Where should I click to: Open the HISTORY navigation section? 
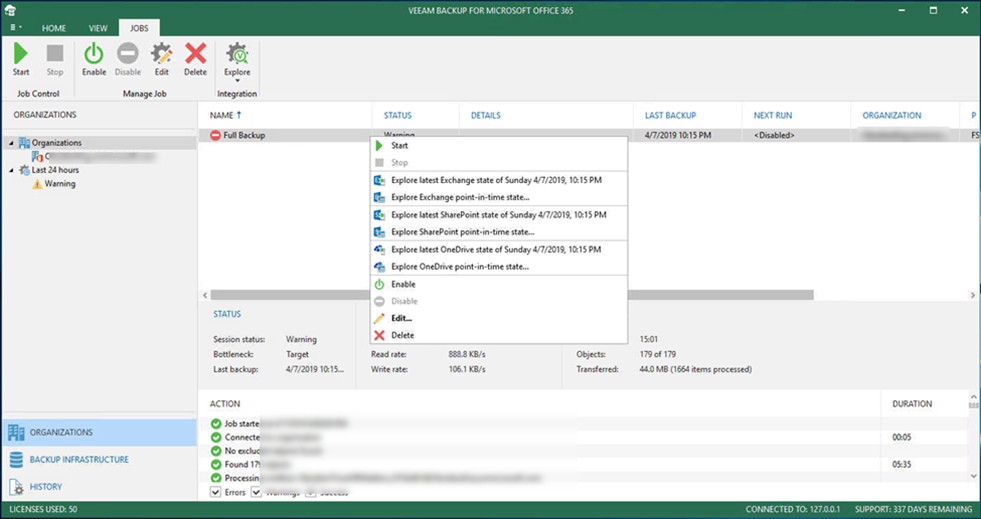pyautogui.click(x=99, y=486)
